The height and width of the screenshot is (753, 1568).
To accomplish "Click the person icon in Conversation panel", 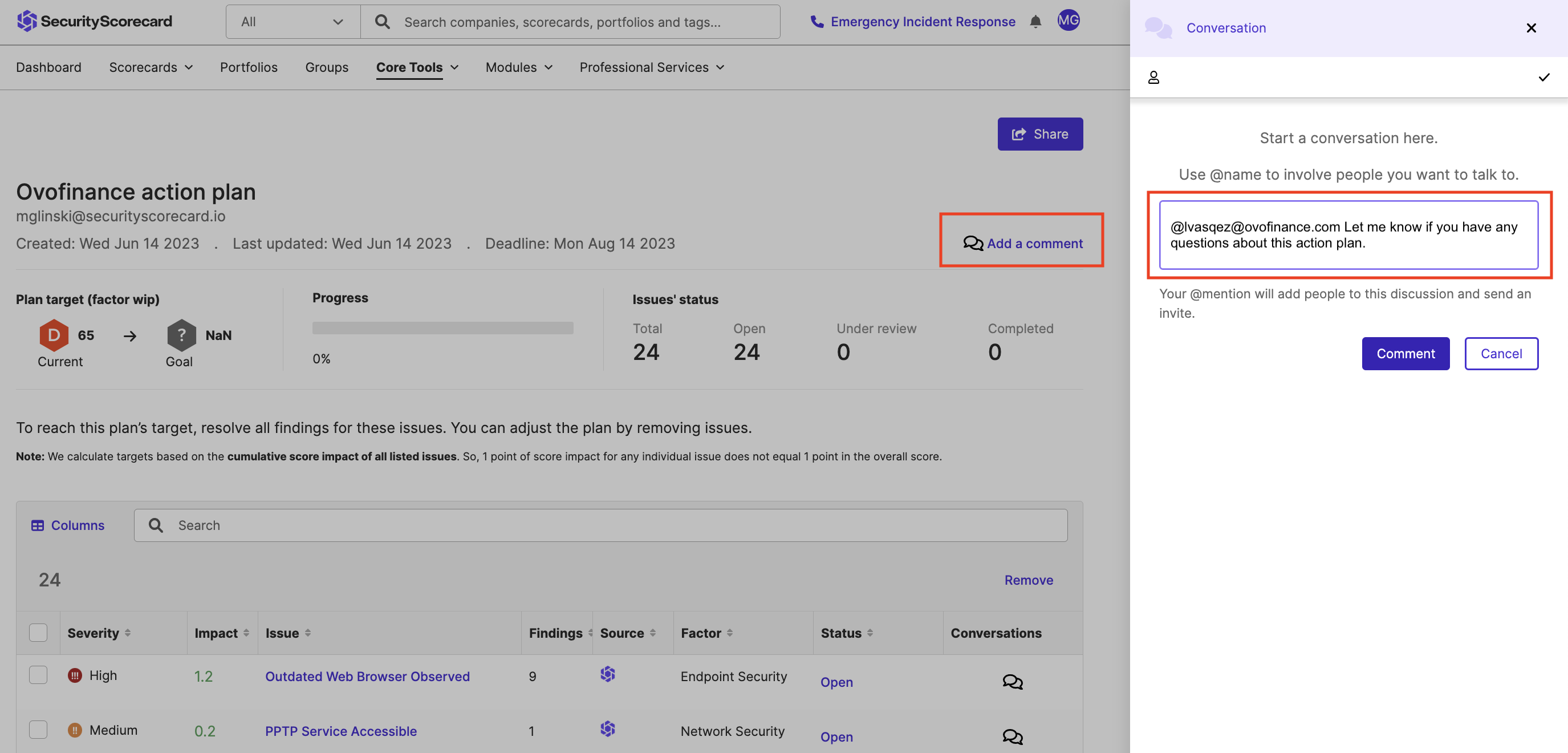I will tap(1153, 78).
